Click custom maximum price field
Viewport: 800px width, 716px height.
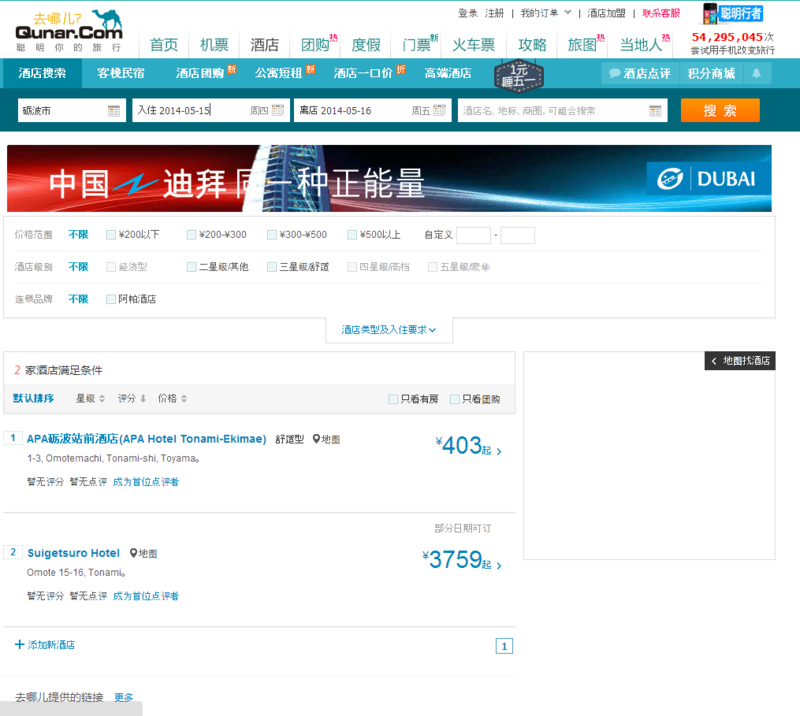(517, 235)
